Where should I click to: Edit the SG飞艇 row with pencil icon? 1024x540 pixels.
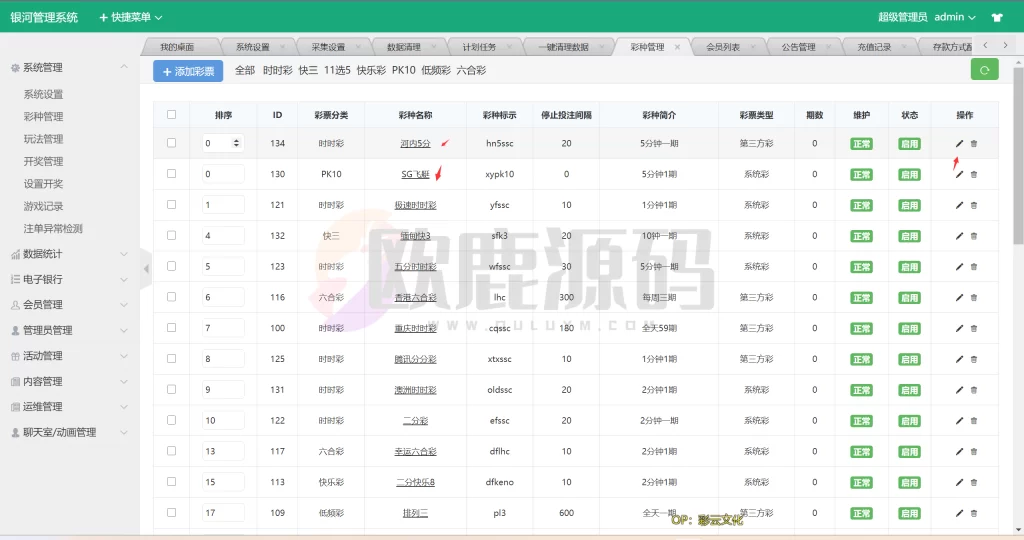pos(959,174)
